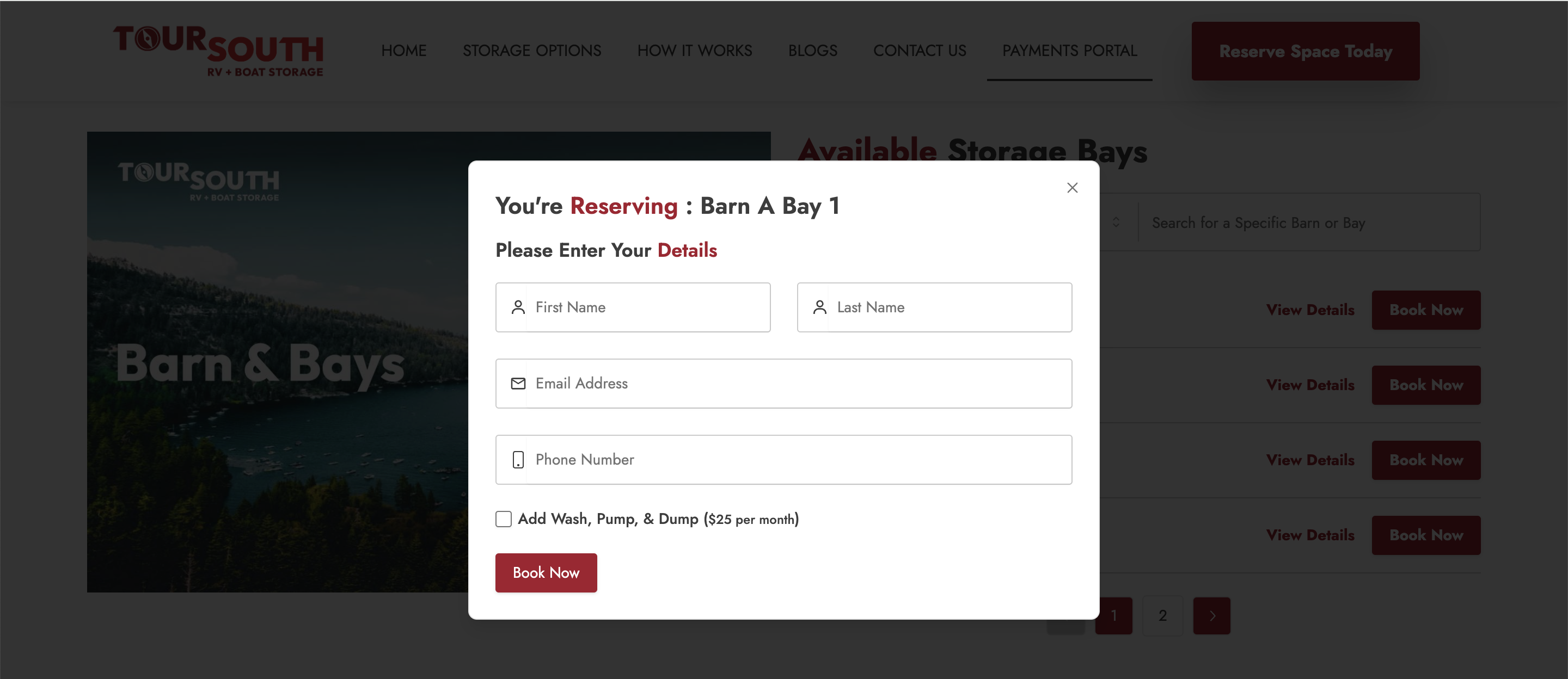This screenshot has height=679, width=1568.
Task: Open How It Works page
Action: click(x=695, y=51)
